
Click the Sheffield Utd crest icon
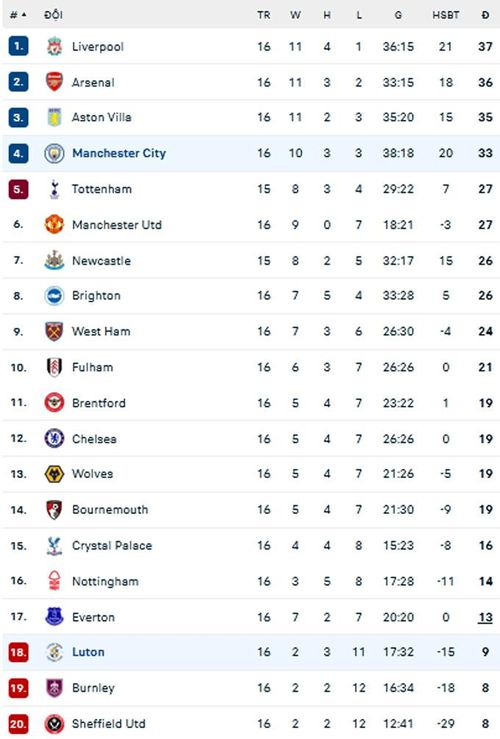pyautogui.click(x=54, y=723)
